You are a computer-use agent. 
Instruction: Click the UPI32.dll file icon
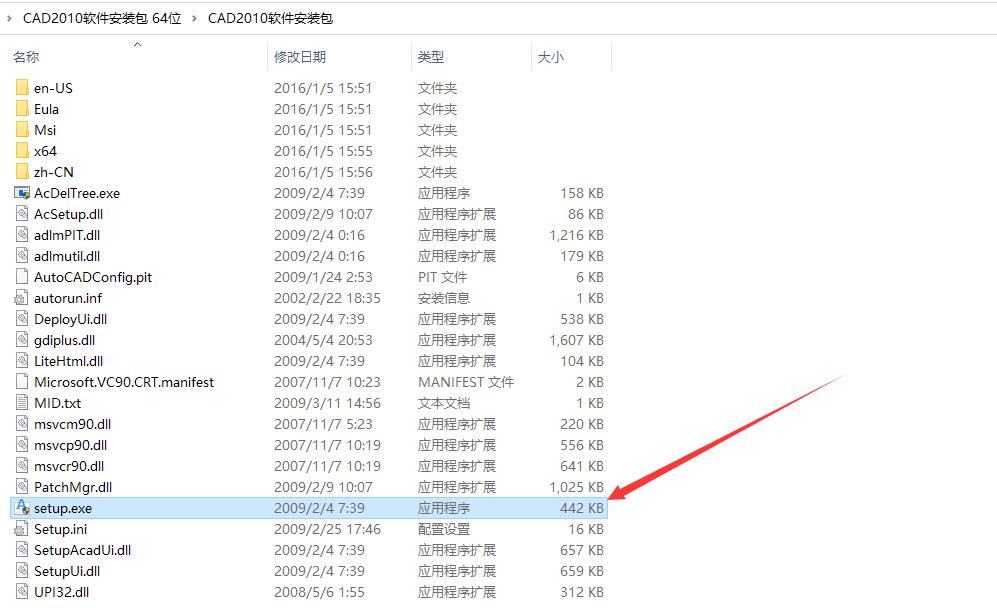point(22,591)
